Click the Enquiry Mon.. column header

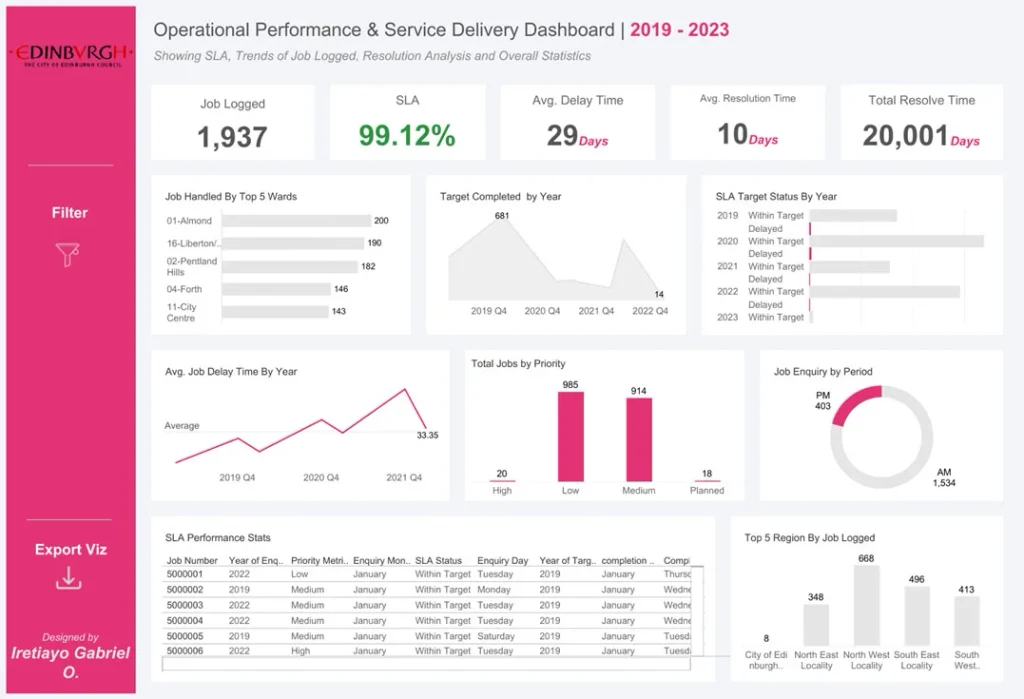click(x=381, y=561)
